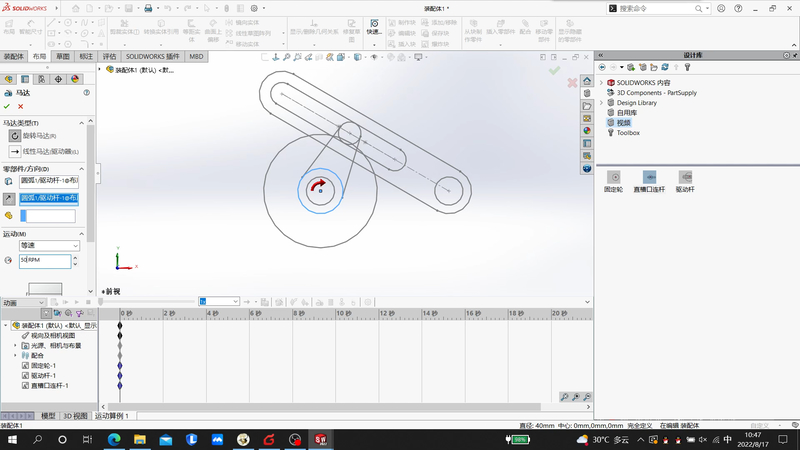Viewport: 800px width, 450px height.
Task: Open the 动画 study type dropdown
Action: tap(23, 303)
